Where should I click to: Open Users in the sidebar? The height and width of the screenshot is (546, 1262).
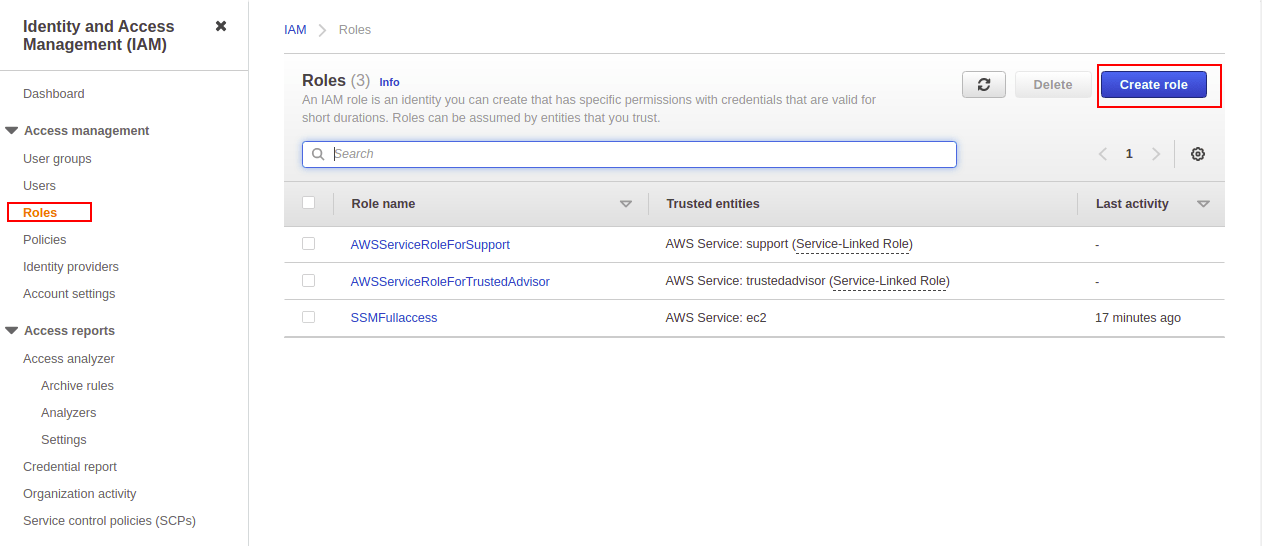click(x=40, y=186)
